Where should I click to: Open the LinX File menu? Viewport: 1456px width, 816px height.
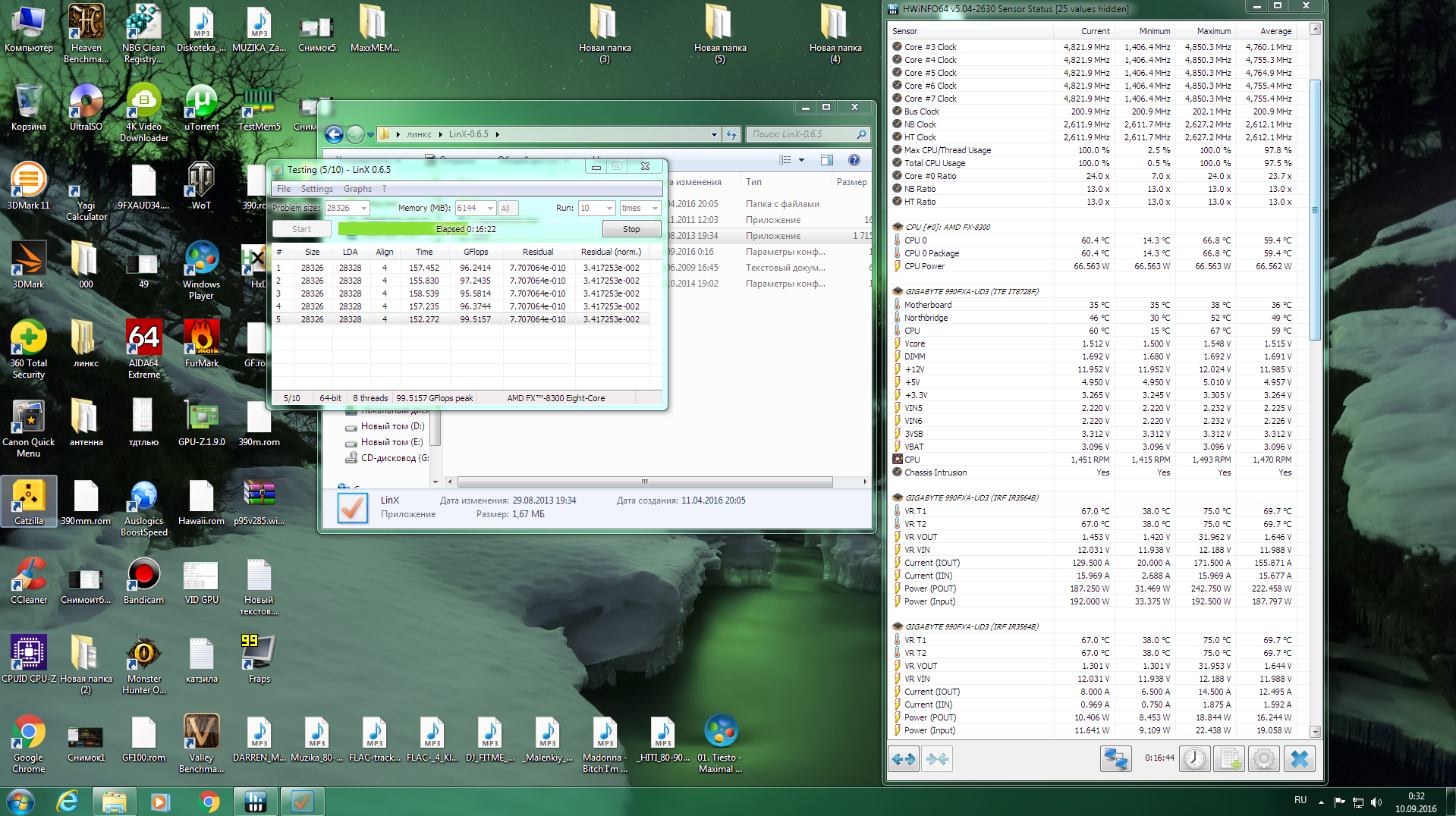click(284, 189)
